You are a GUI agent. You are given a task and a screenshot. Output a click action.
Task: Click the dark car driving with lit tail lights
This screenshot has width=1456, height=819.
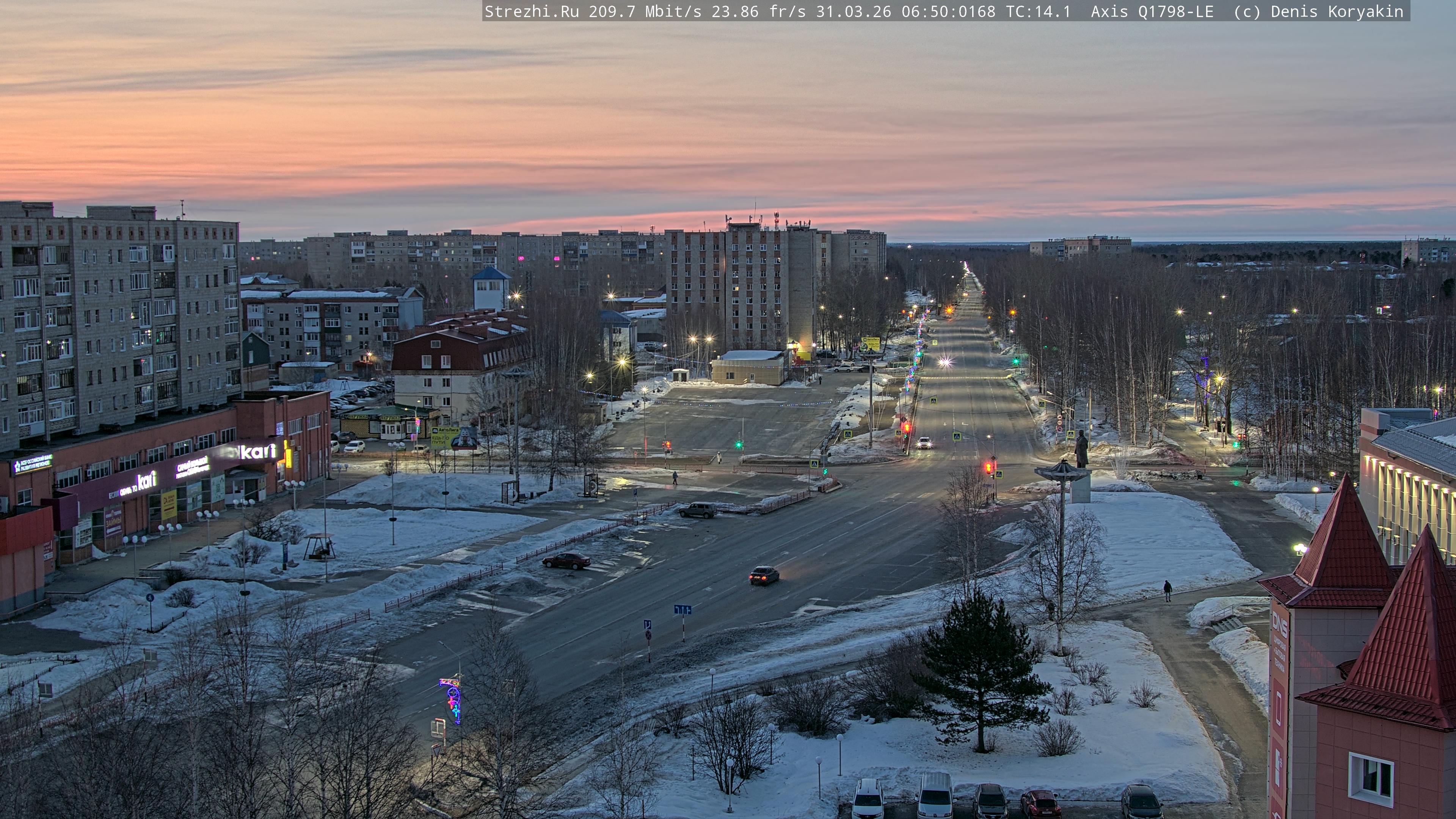pyautogui.click(x=764, y=576)
